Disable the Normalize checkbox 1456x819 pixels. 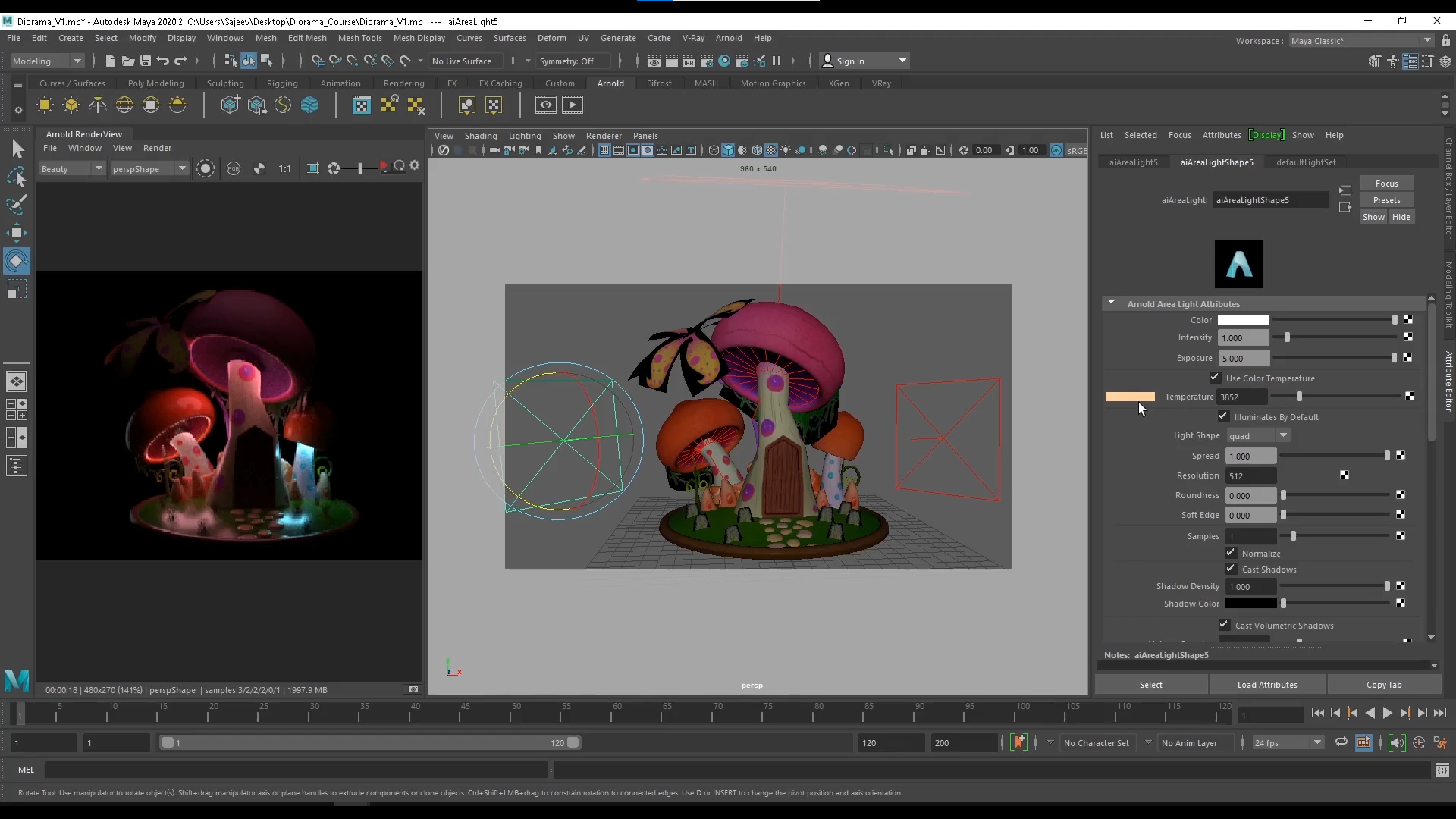pos(1230,553)
